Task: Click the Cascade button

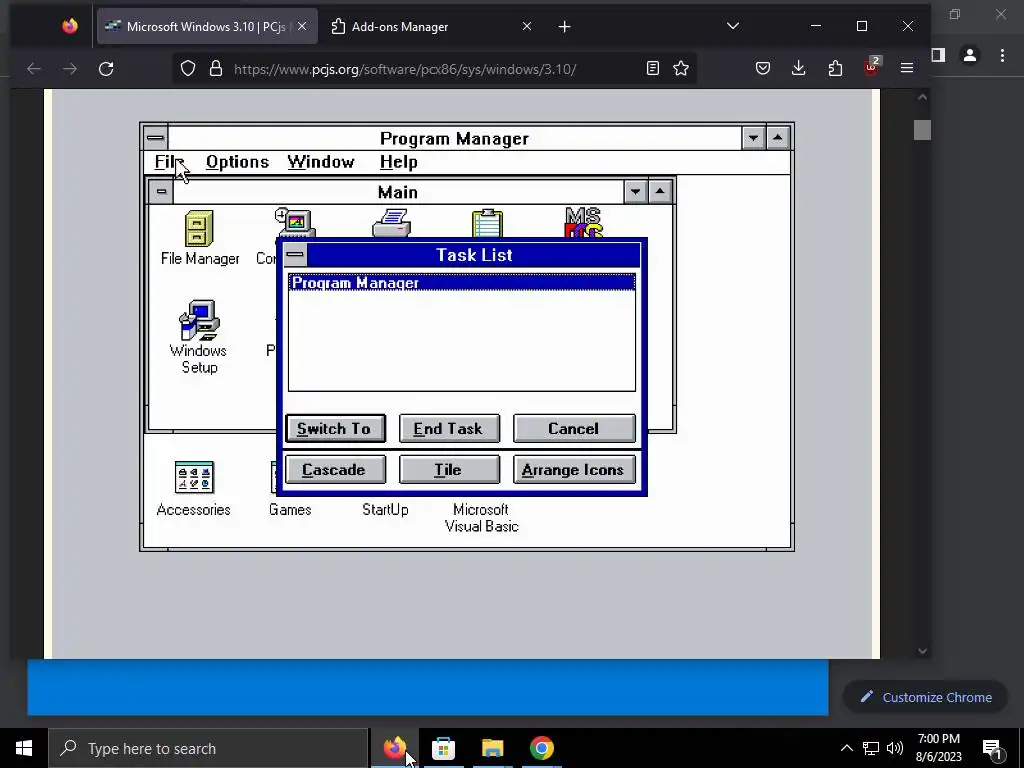Action: pos(335,470)
